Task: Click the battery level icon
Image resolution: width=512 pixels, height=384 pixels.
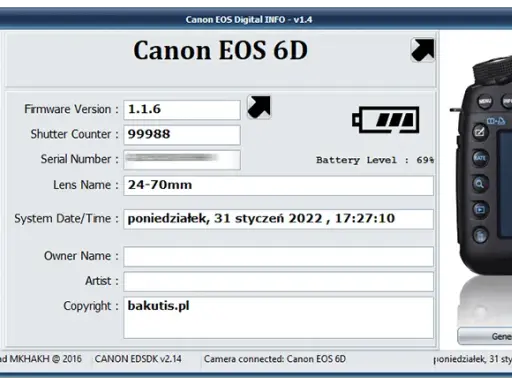Action: point(386,120)
